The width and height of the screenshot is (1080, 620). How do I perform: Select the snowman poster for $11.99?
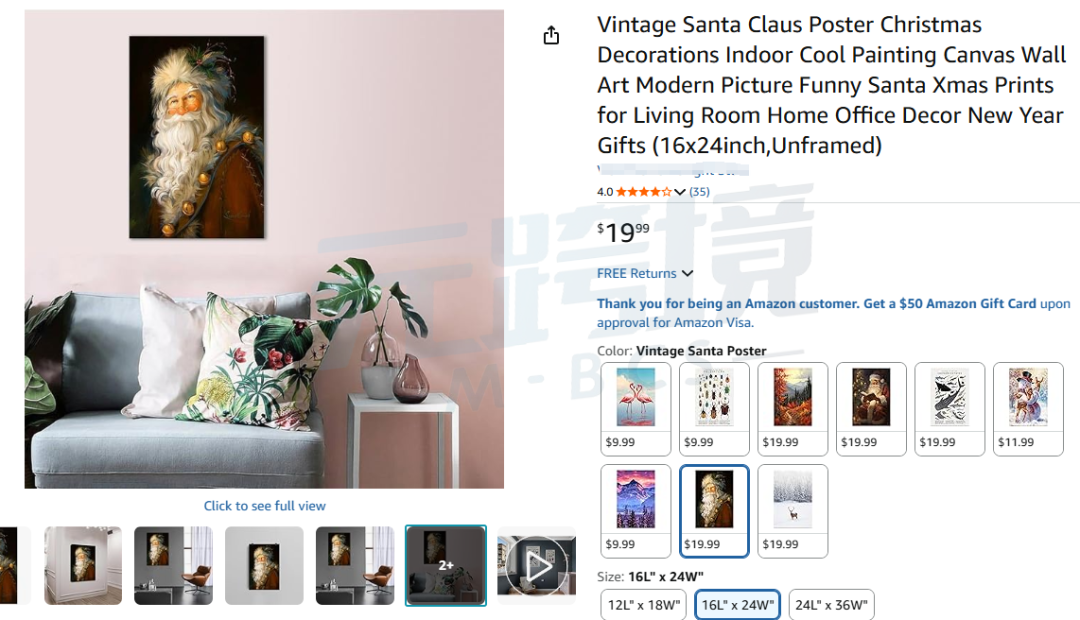(1028, 409)
